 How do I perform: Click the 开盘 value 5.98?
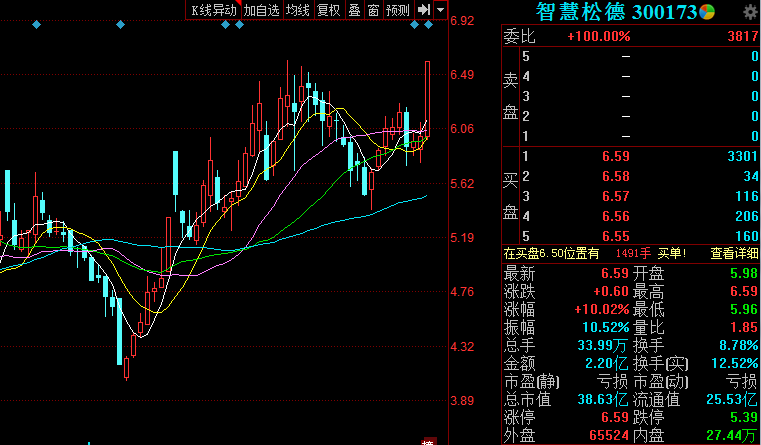(744, 273)
